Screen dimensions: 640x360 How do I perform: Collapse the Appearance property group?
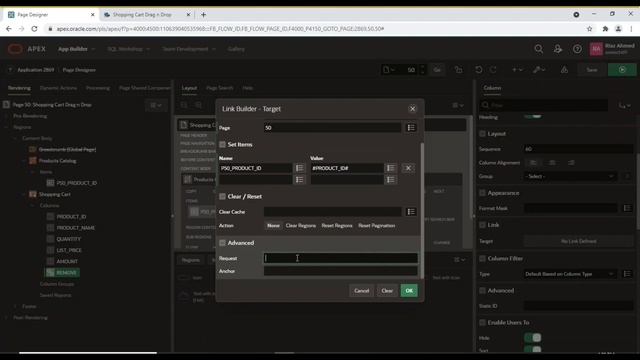pos(482,193)
